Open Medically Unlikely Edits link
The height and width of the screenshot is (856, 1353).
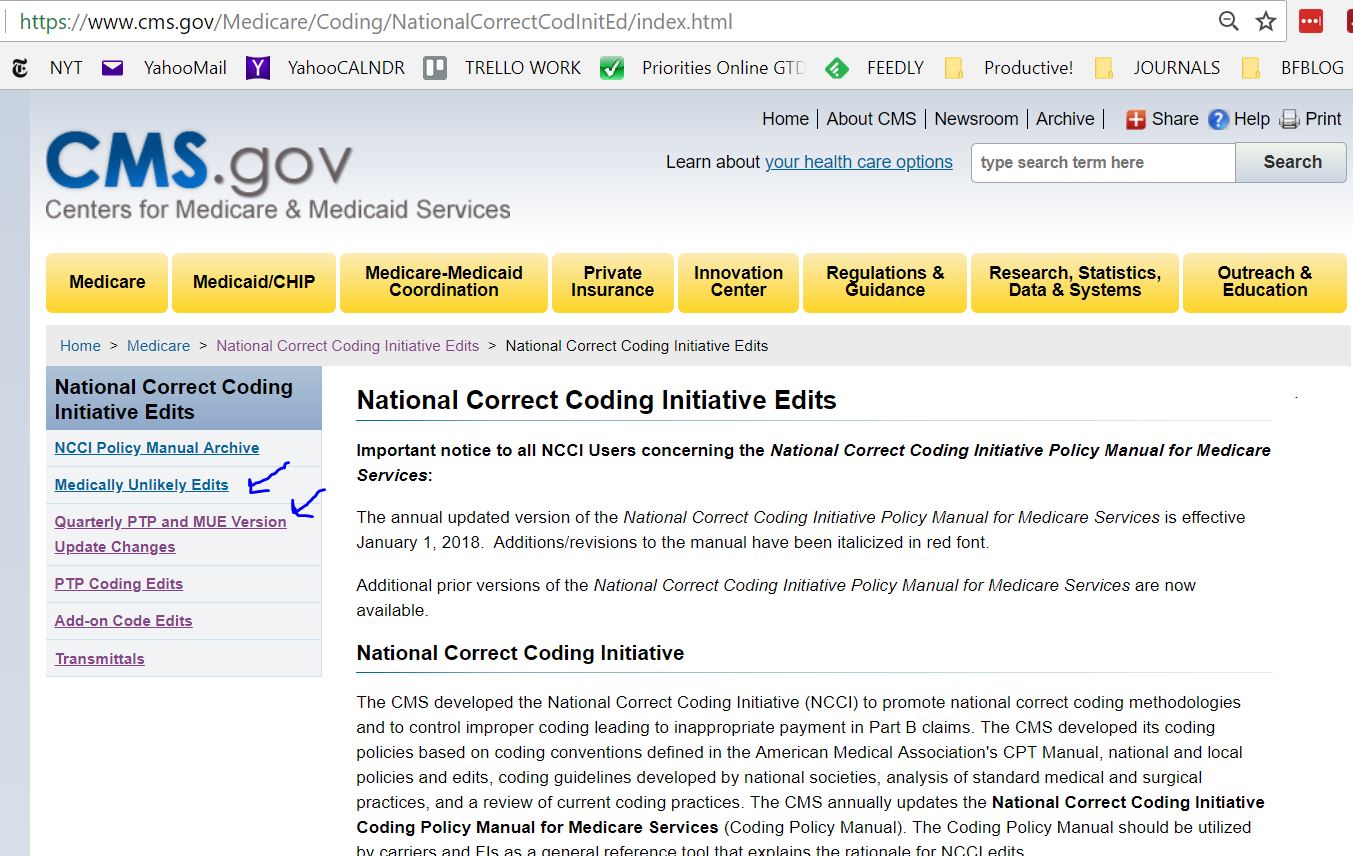click(x=140, y=484)
